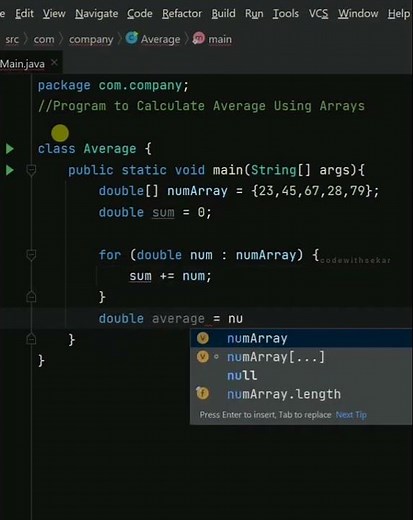The width and height of the screenshot is (413, 520).
Task: Click the com breadcrumb
Action: click(44, 39)
